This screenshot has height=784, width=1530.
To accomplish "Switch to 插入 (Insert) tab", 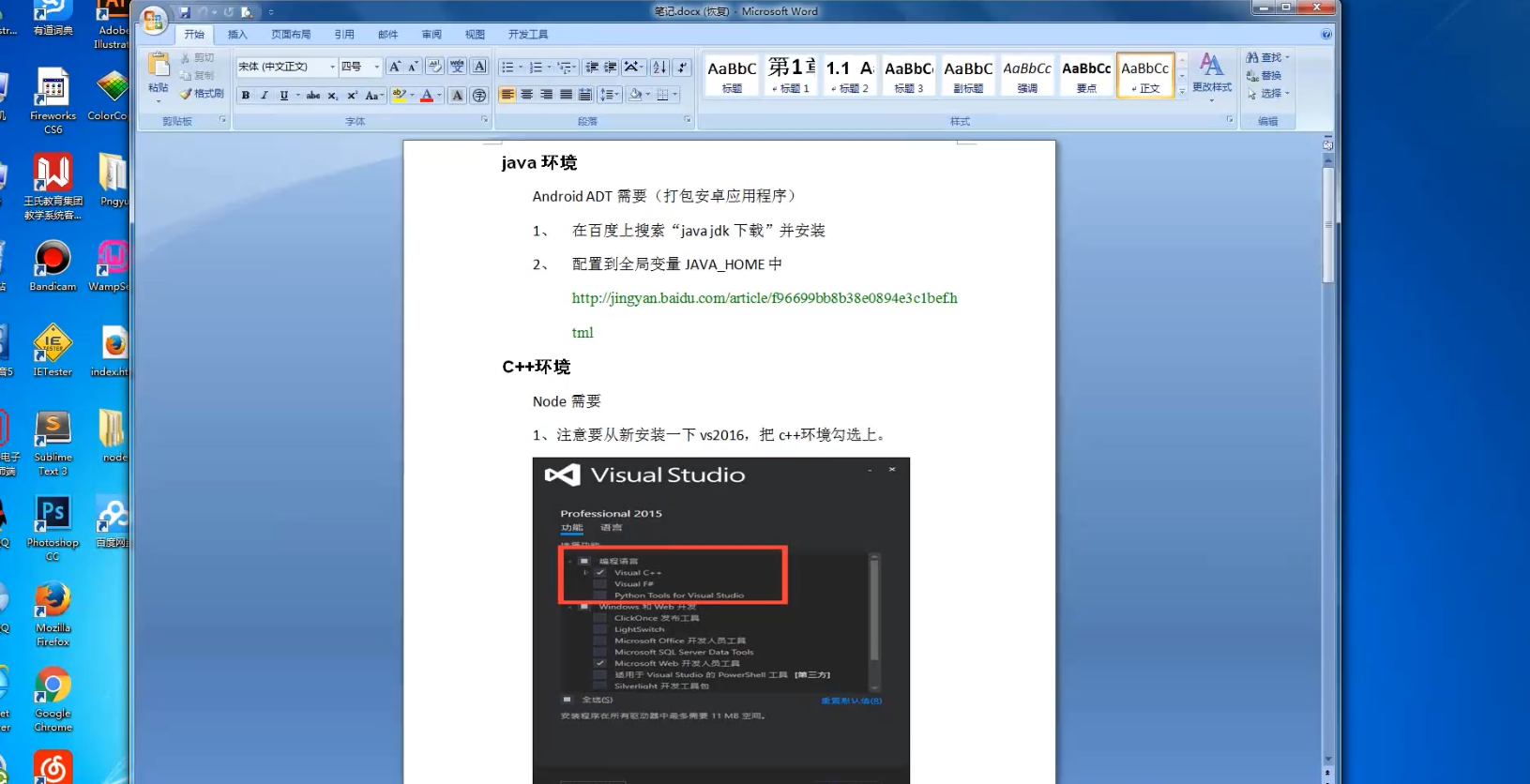I will [x=237, y=35].
